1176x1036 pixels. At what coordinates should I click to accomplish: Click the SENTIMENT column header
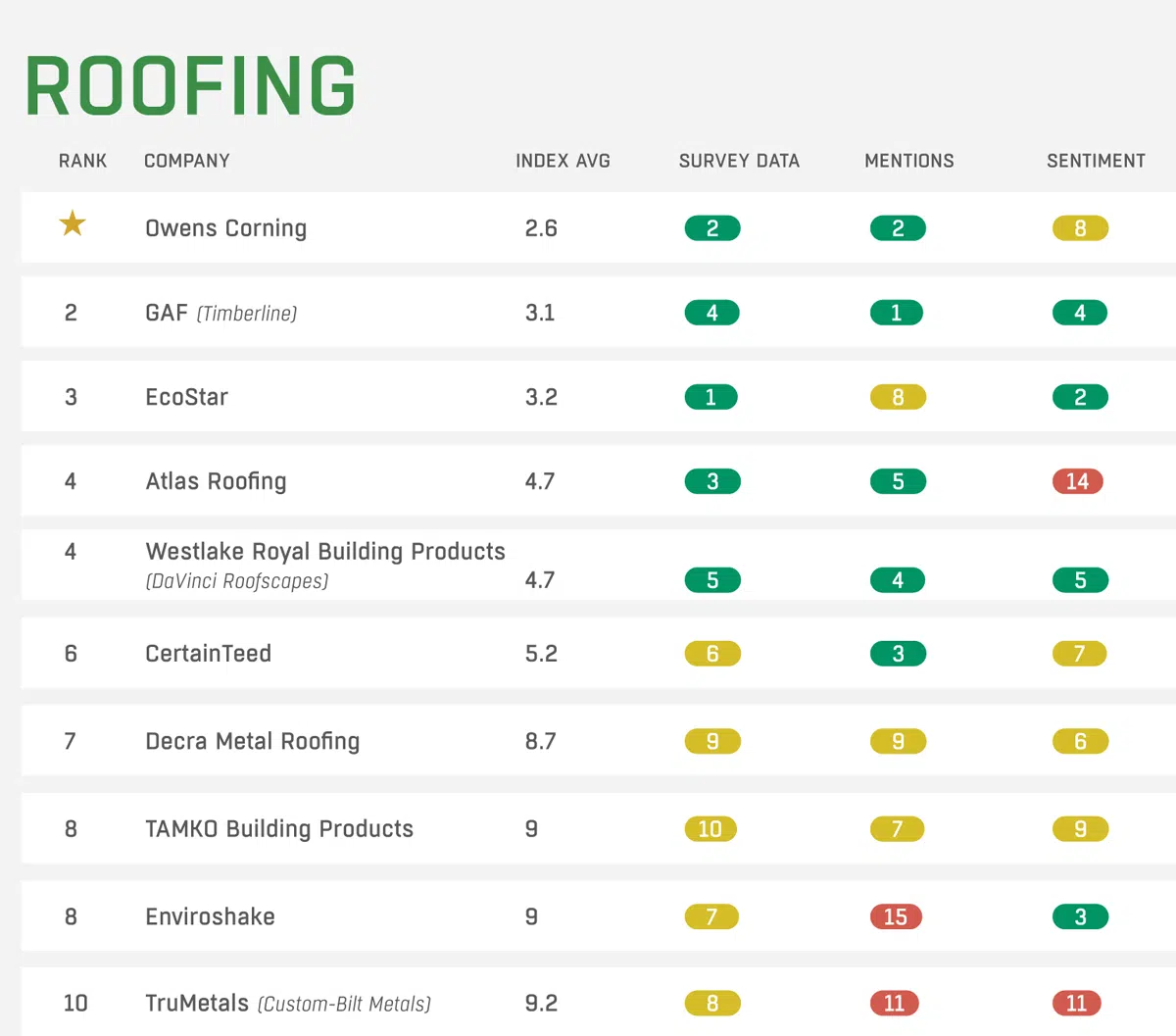click(1096, 161)
